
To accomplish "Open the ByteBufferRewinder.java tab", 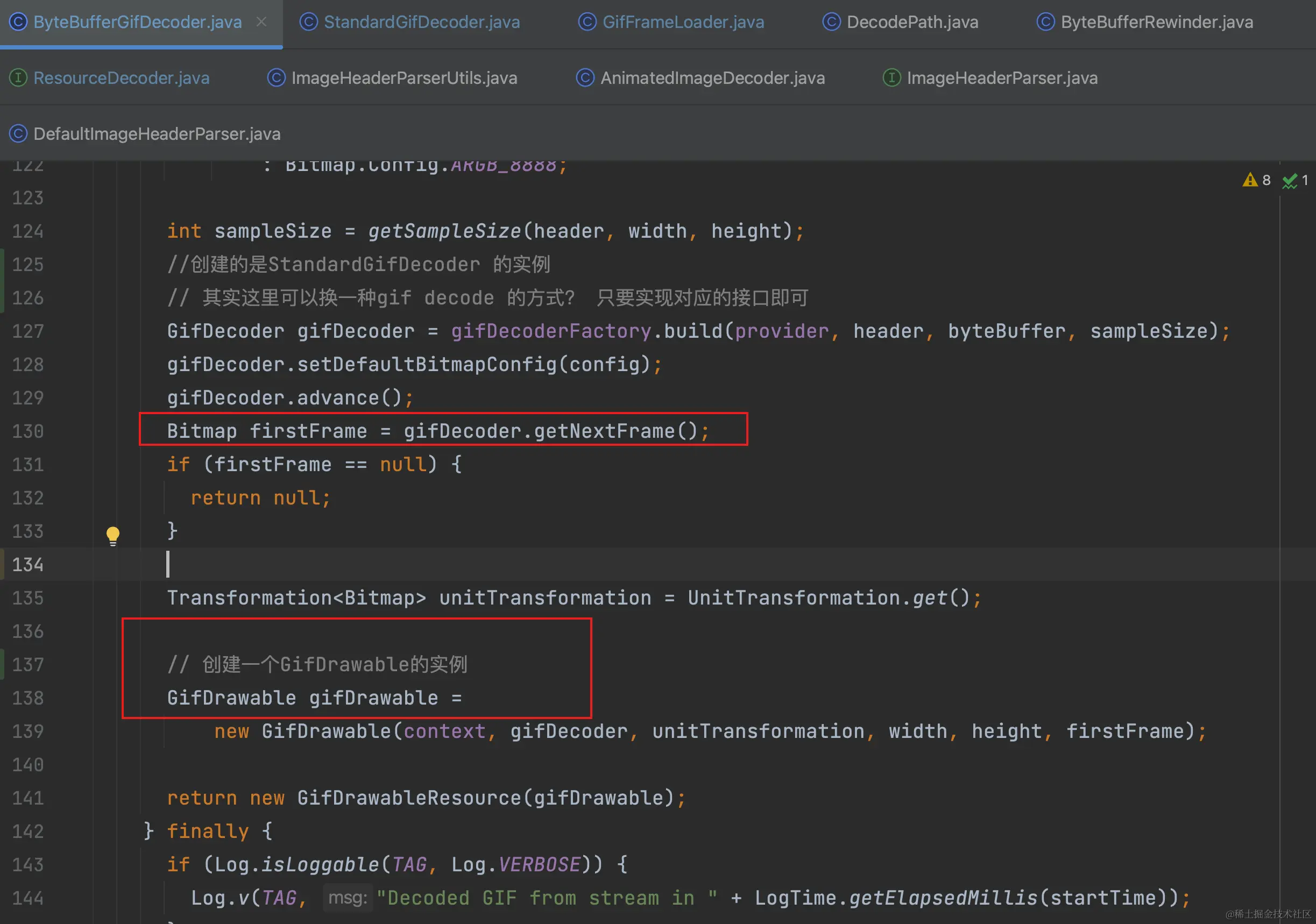I will point(1156,22).
